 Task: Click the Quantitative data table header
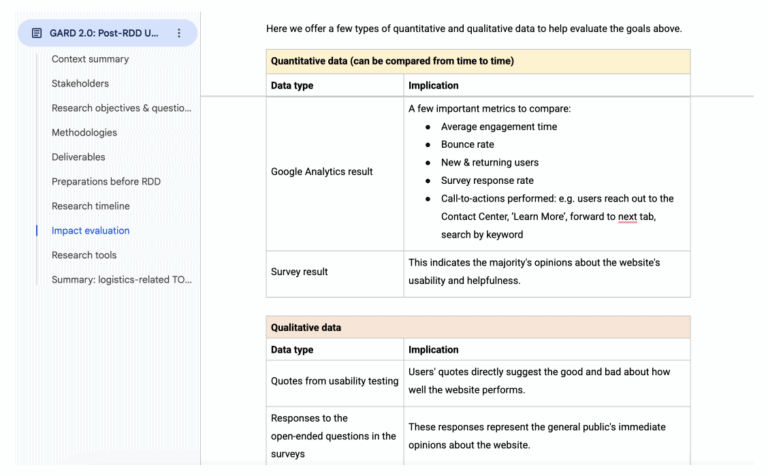click(478, 61)
